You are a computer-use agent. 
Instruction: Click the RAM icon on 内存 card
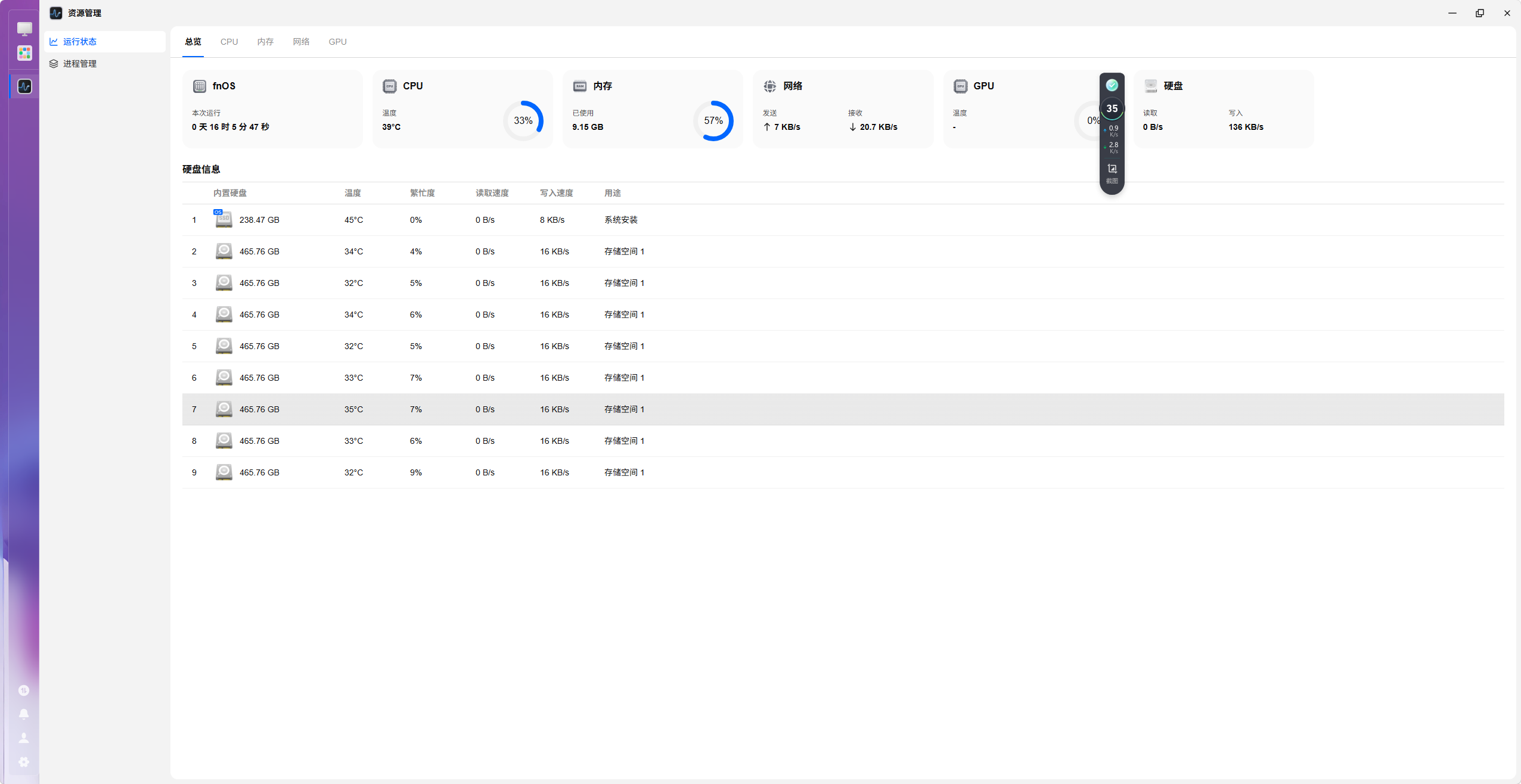click(580, 86)
